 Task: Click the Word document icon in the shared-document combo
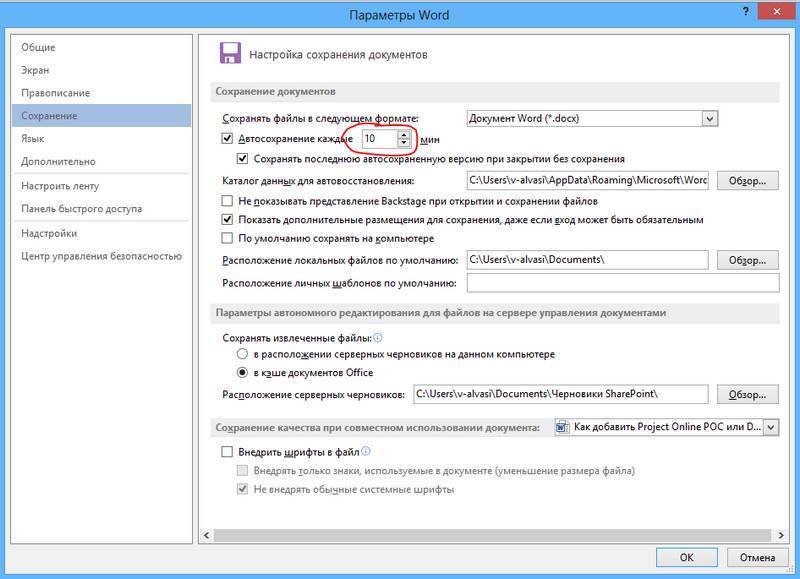click(562, 427)
